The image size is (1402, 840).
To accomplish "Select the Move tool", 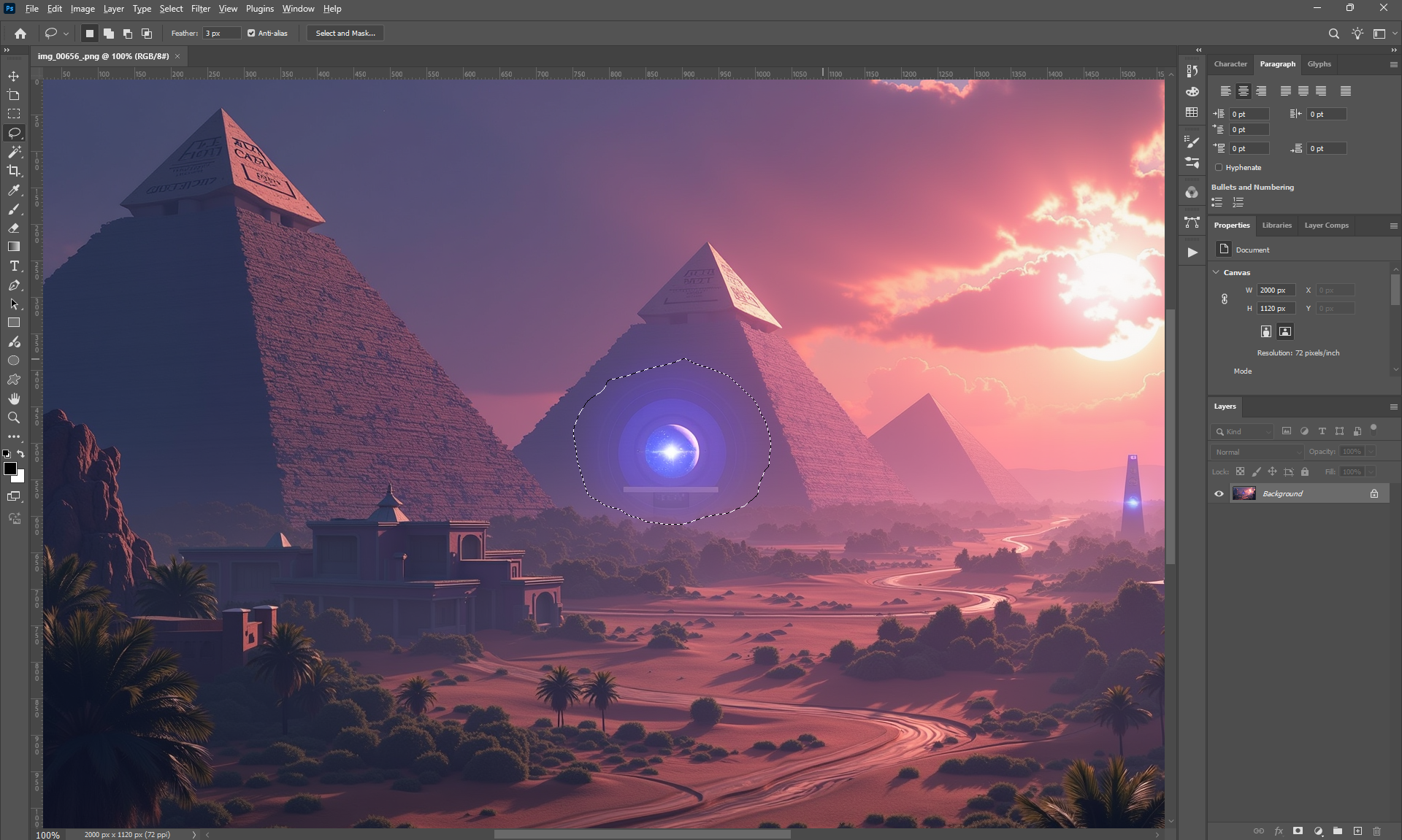I will click(14, 76).
